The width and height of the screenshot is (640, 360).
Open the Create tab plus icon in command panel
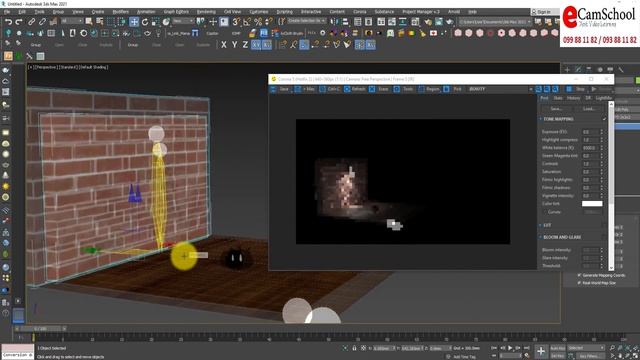[x=567, y=70]
